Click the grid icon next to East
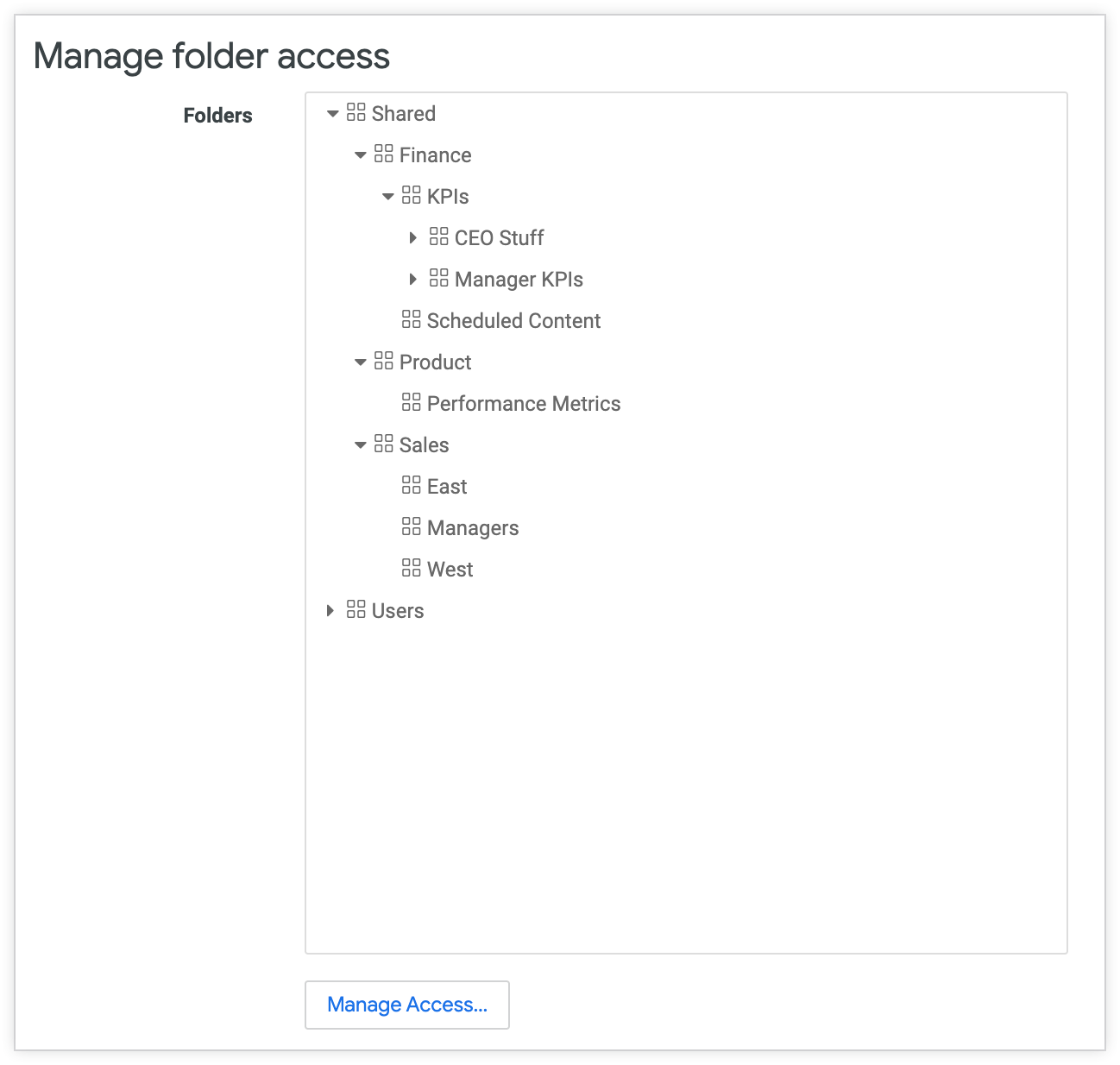1120x1065 pixels. click(x=411, y=484)
